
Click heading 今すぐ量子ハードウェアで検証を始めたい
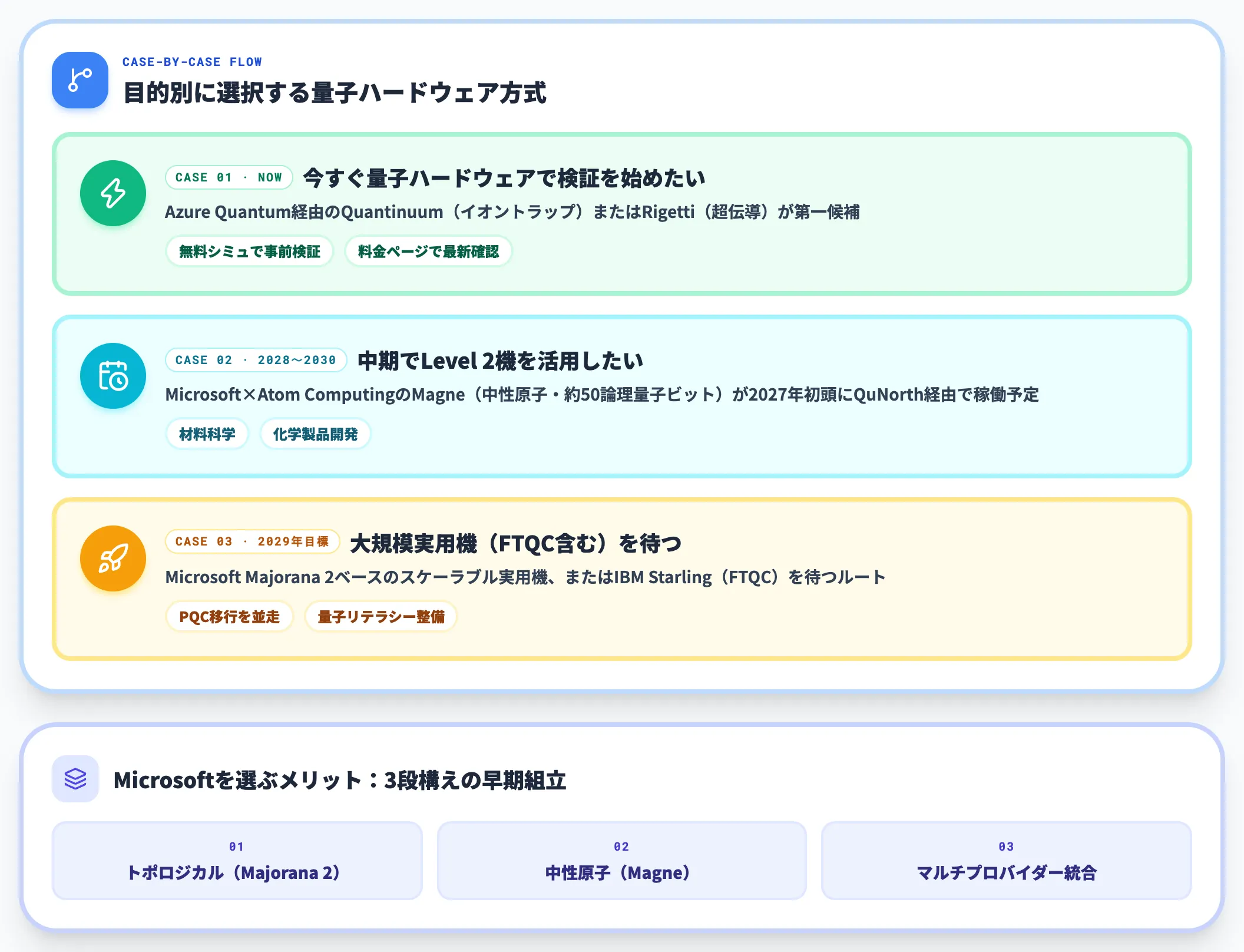[x=504, y=178]
